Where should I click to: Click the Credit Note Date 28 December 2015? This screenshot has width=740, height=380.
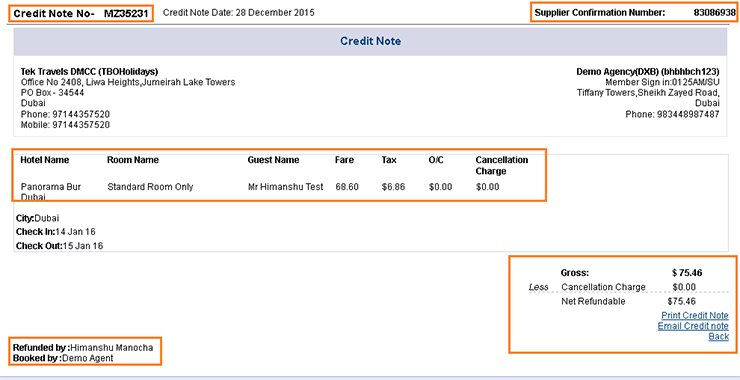click(x=238, y=13)
